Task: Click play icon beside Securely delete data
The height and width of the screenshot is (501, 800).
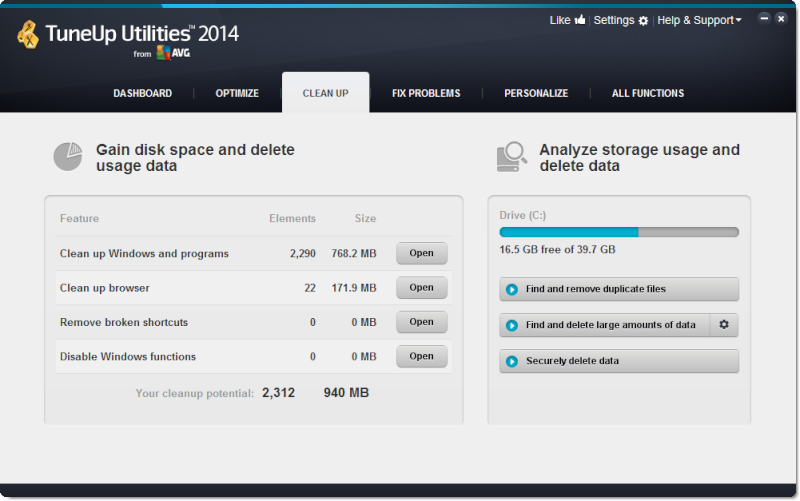Action: 512,362
